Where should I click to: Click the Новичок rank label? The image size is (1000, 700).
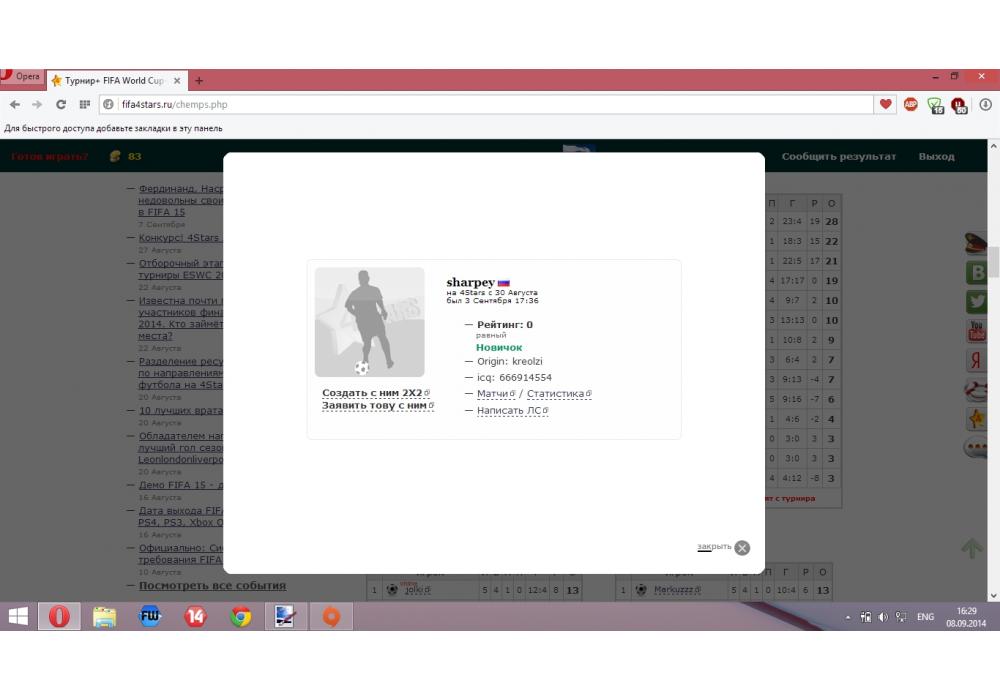tap(499, 347)
